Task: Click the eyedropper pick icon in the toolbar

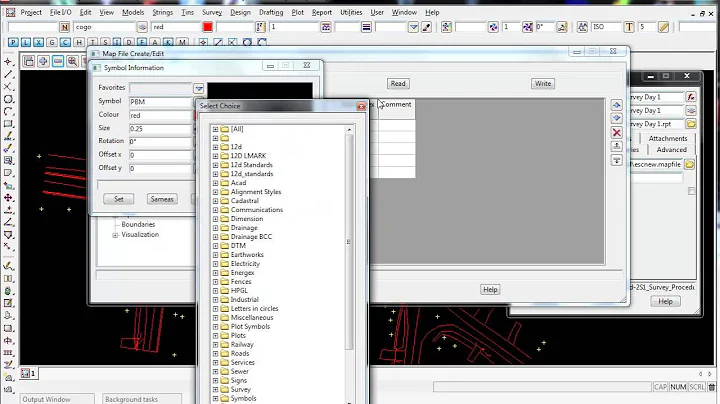Action: point(427,27)
